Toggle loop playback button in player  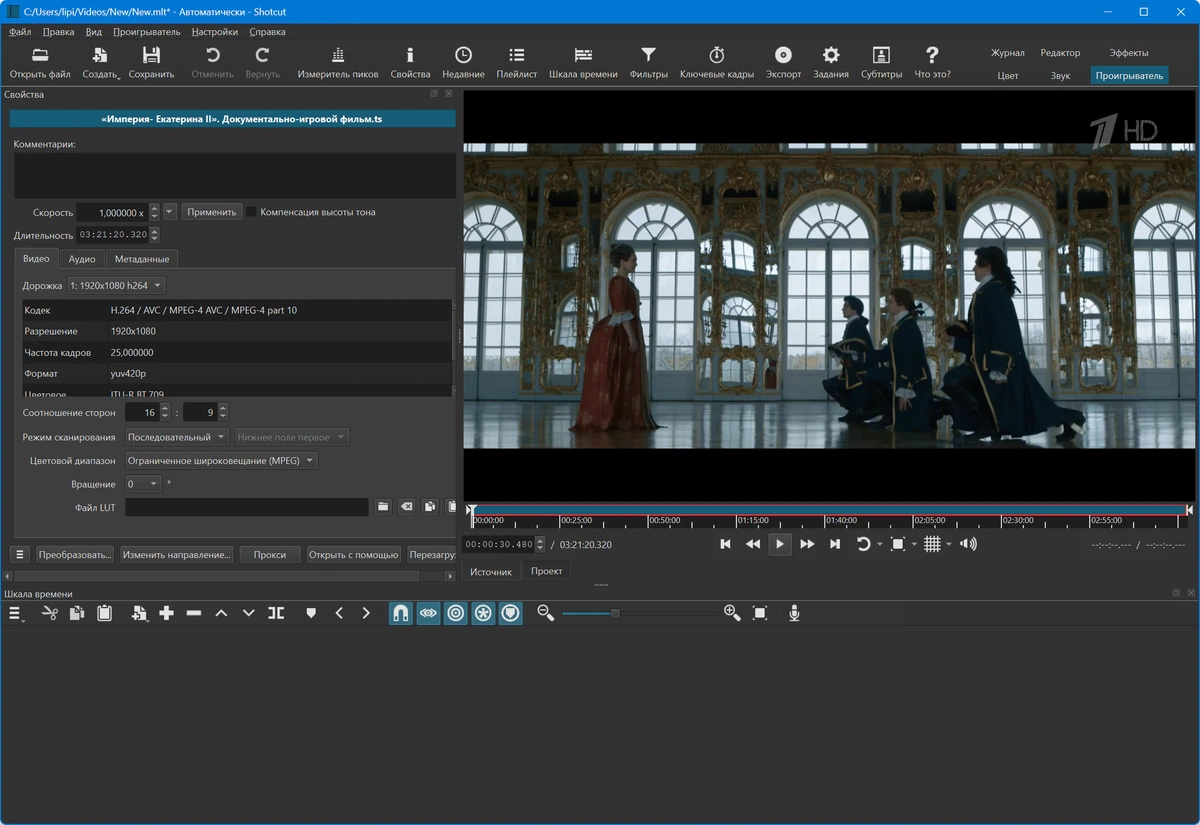(x=863, y=544)
